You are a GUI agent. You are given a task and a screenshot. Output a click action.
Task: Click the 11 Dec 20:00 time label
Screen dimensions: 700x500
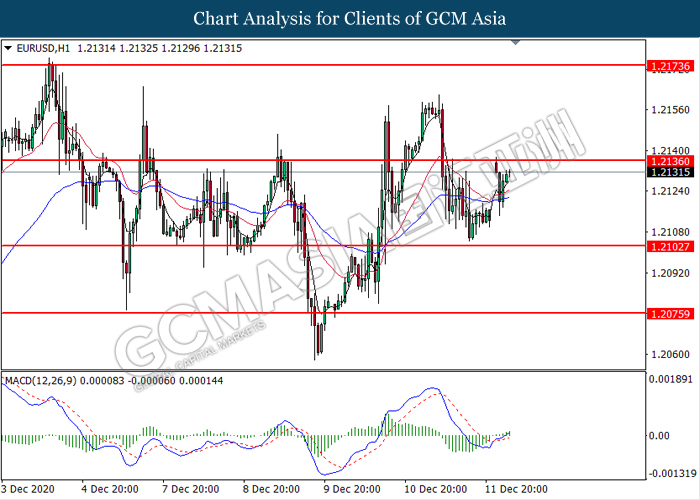click(x=516, y=489)
